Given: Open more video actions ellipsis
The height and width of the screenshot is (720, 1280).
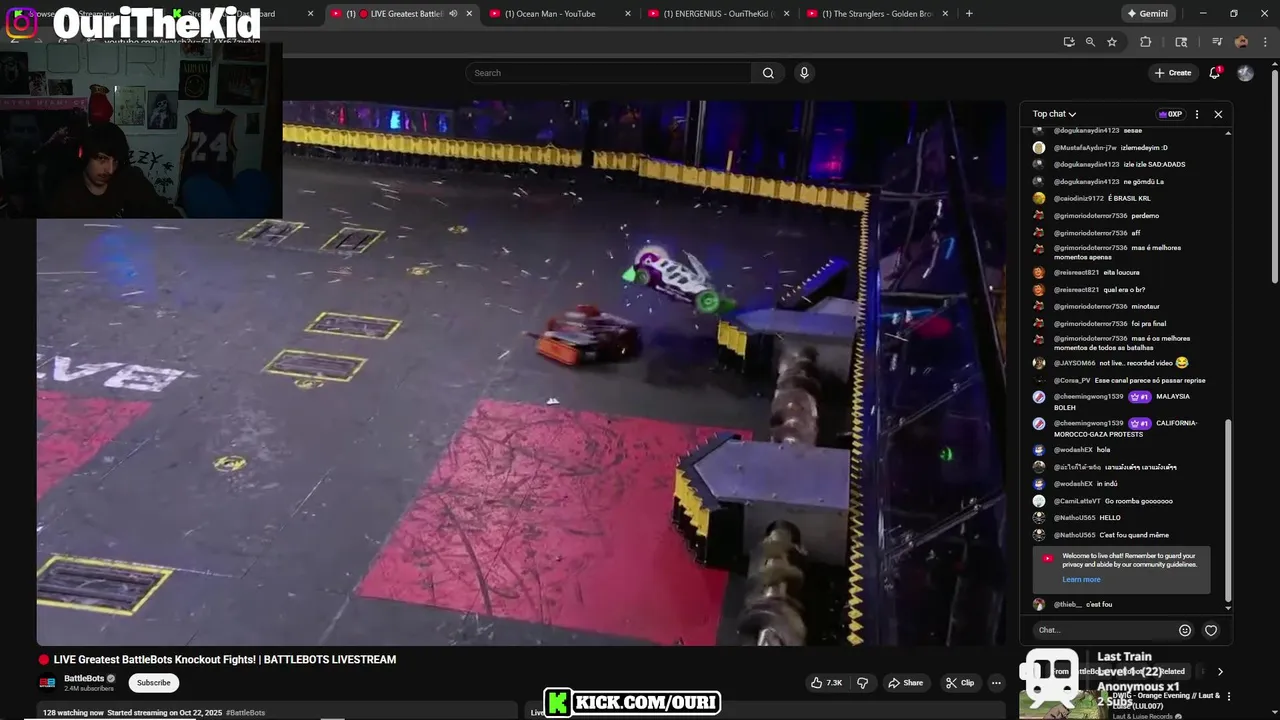Looking at the screenshot, I should tap(996, 683).
